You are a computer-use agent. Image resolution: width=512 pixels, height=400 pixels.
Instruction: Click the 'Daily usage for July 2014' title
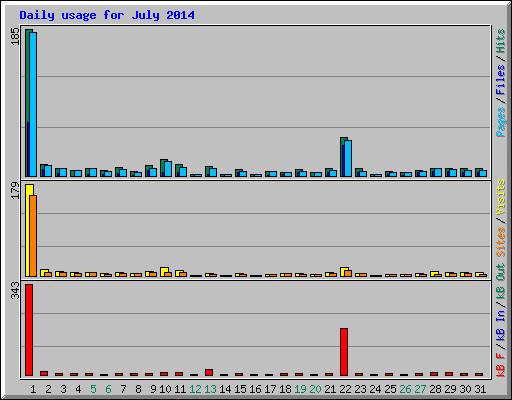(107, 15)
